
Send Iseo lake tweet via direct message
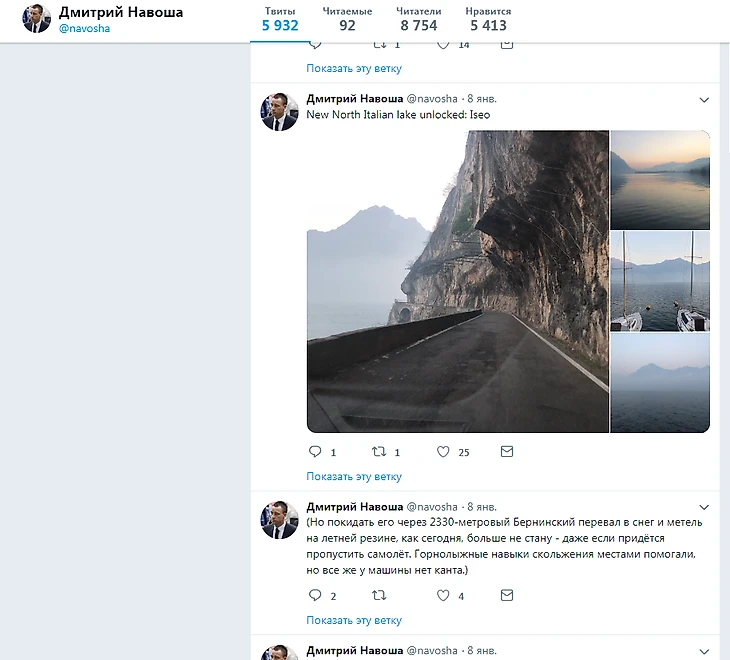pyautogui.click(x=507, y=451)
